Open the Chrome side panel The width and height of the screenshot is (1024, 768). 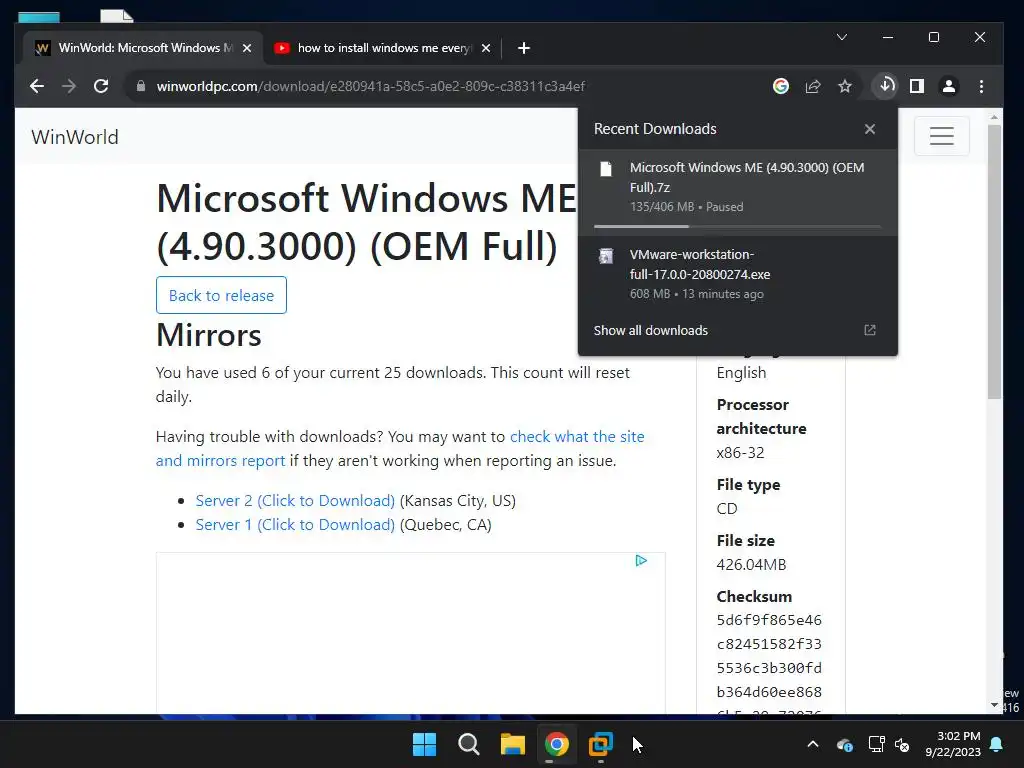point(917,86)
